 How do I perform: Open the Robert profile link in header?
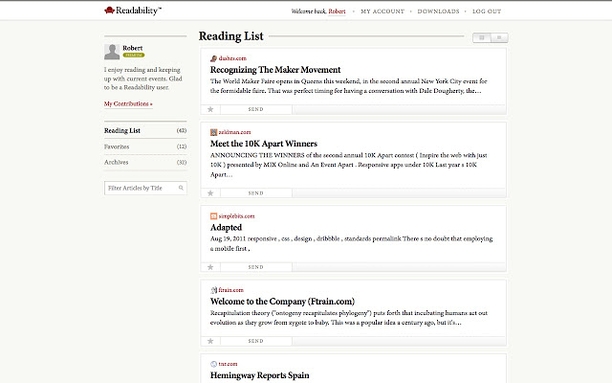tap(337, 11)
